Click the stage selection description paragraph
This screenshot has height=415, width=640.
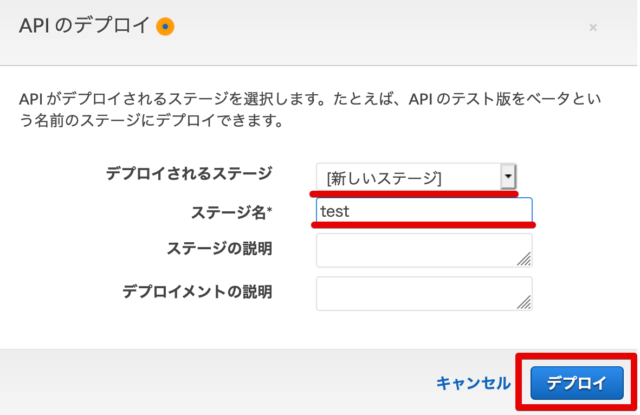point(310,110)
